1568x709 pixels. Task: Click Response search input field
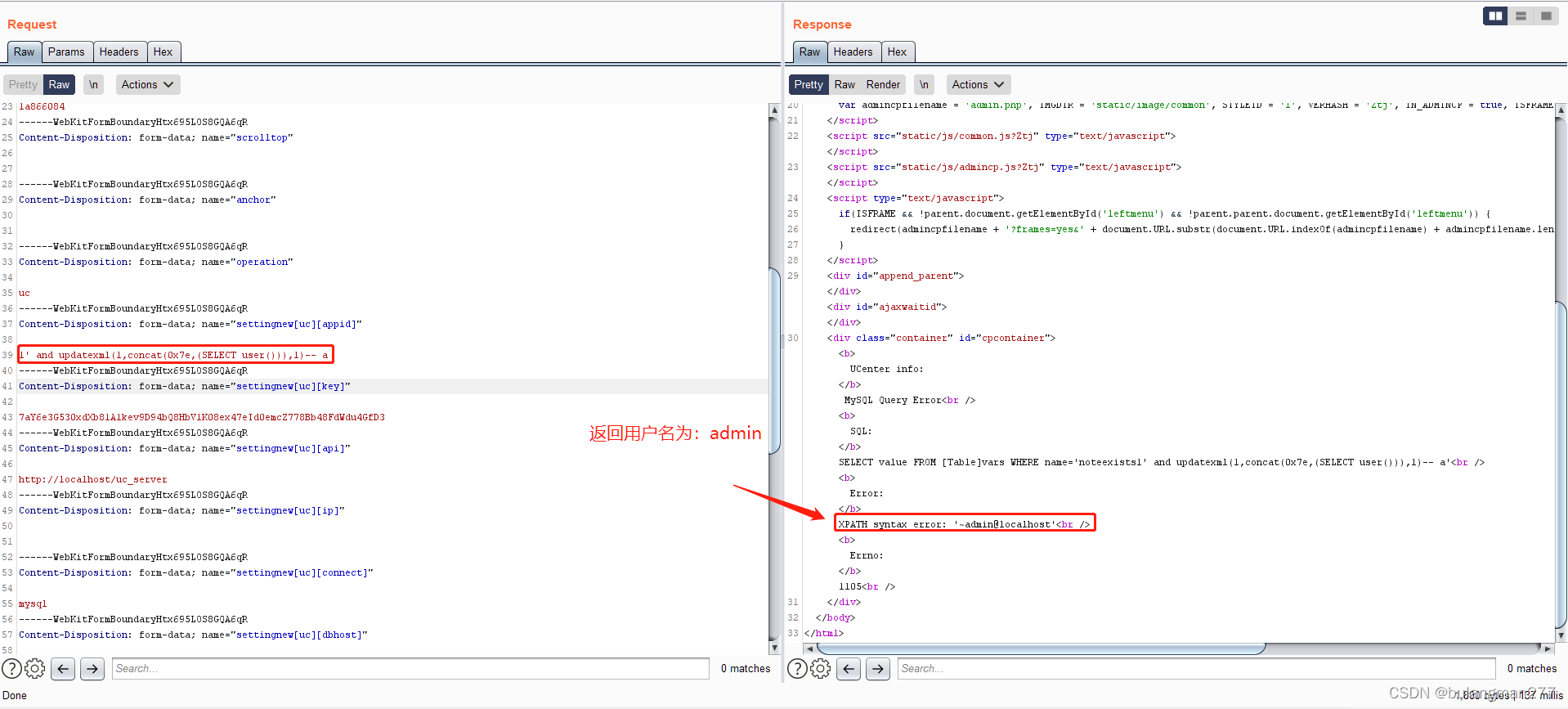point(1197,669)
